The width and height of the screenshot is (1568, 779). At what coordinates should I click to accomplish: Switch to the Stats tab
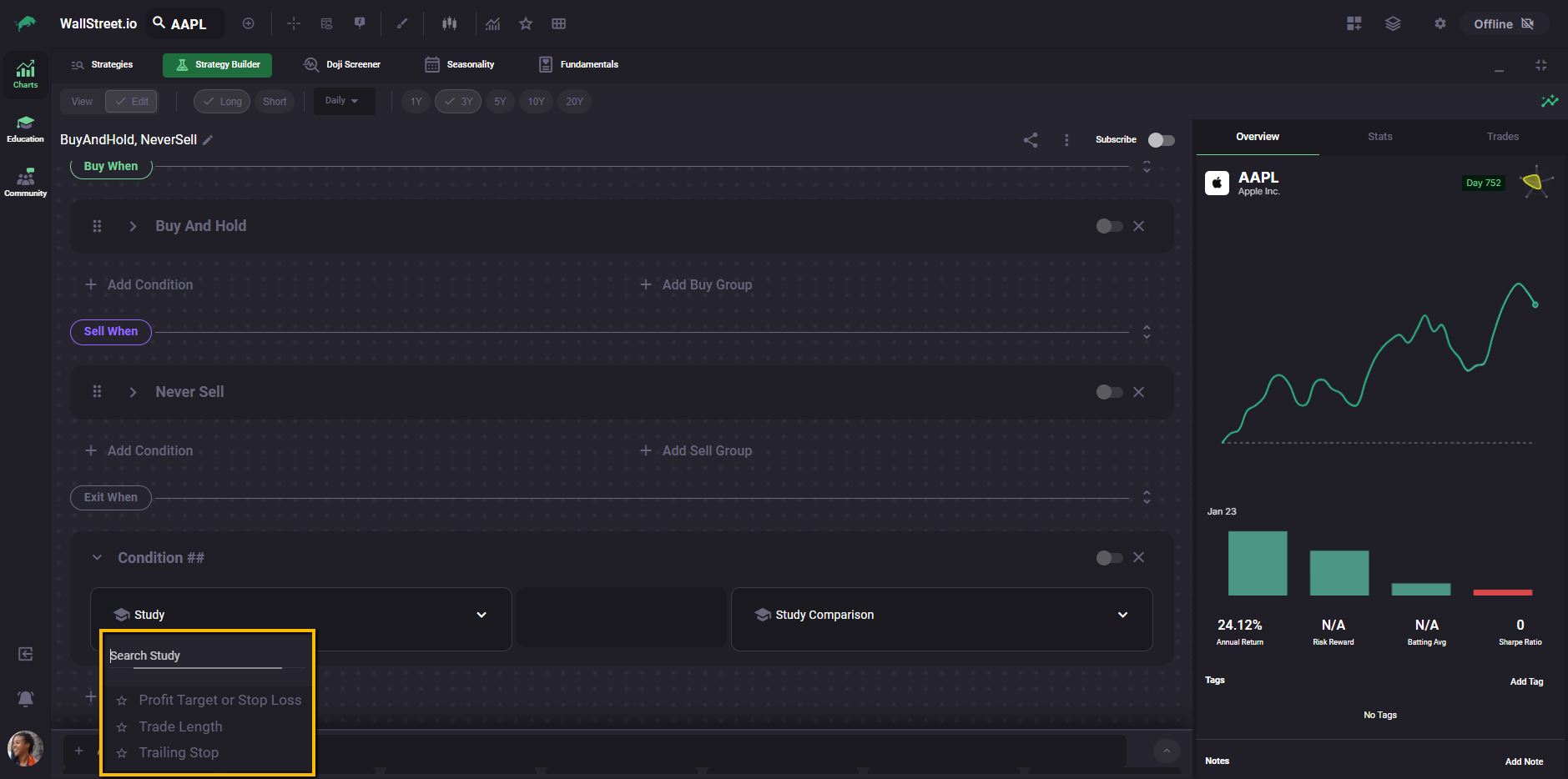[1379, 137]
